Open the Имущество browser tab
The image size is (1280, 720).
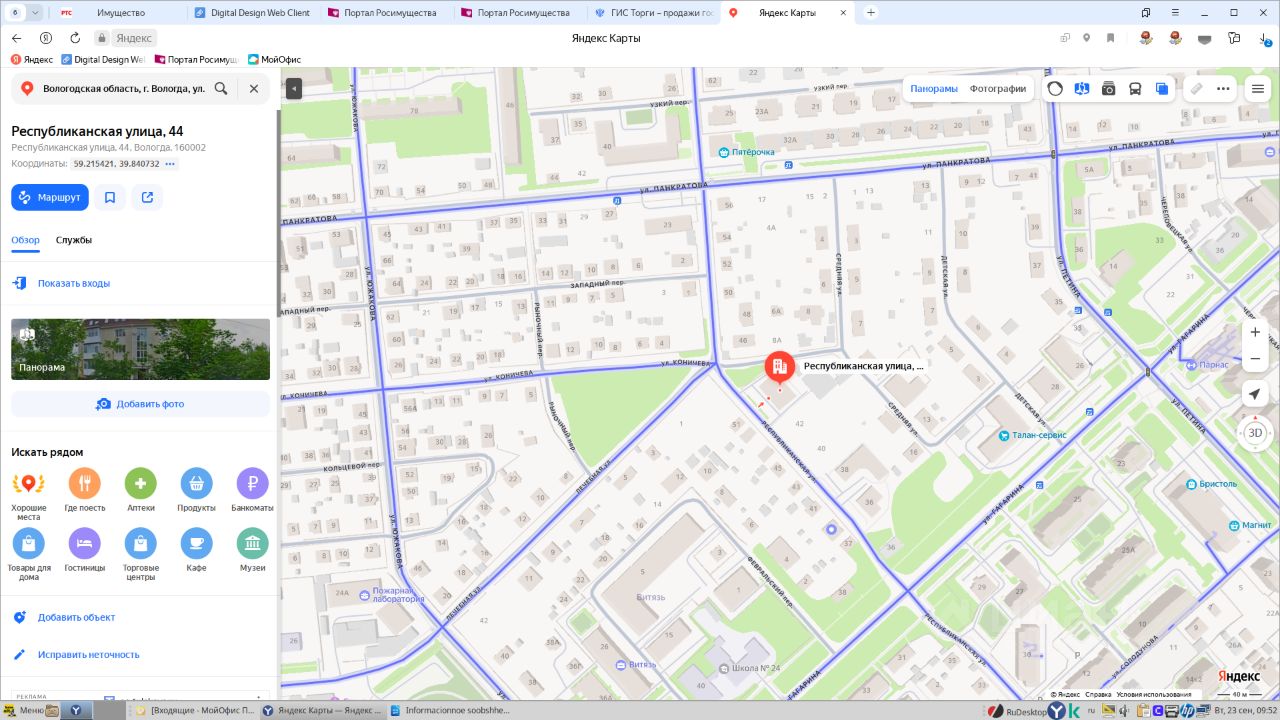[120, 12]
